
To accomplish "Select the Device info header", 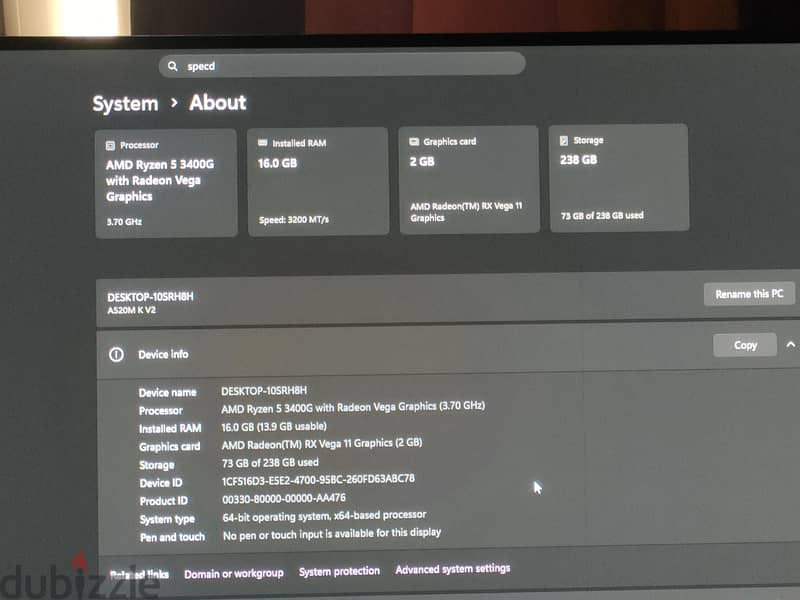I will [x=163, y=354].
